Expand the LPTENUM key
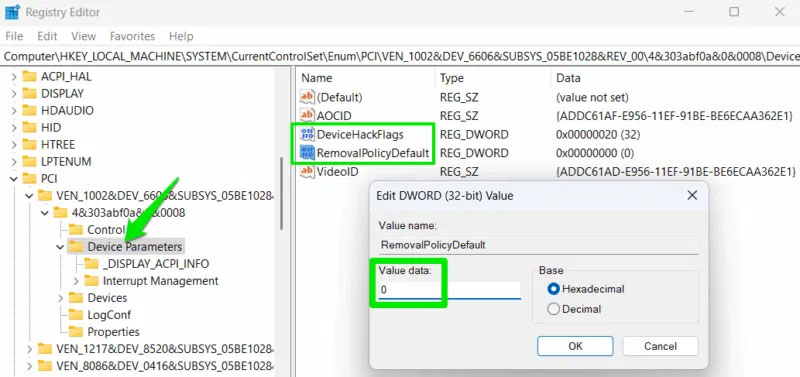Viewport: 800px width, 377px height. (13, 162)
